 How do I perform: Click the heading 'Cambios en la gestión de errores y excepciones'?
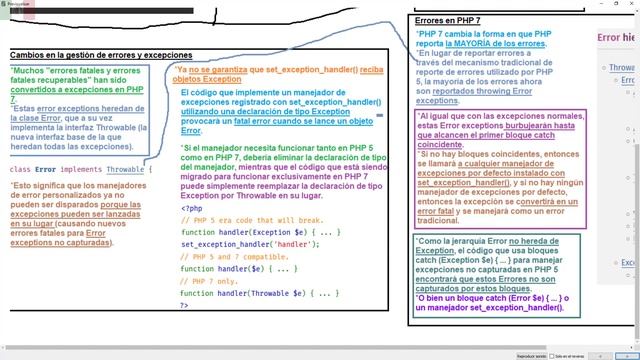(101, 55)
